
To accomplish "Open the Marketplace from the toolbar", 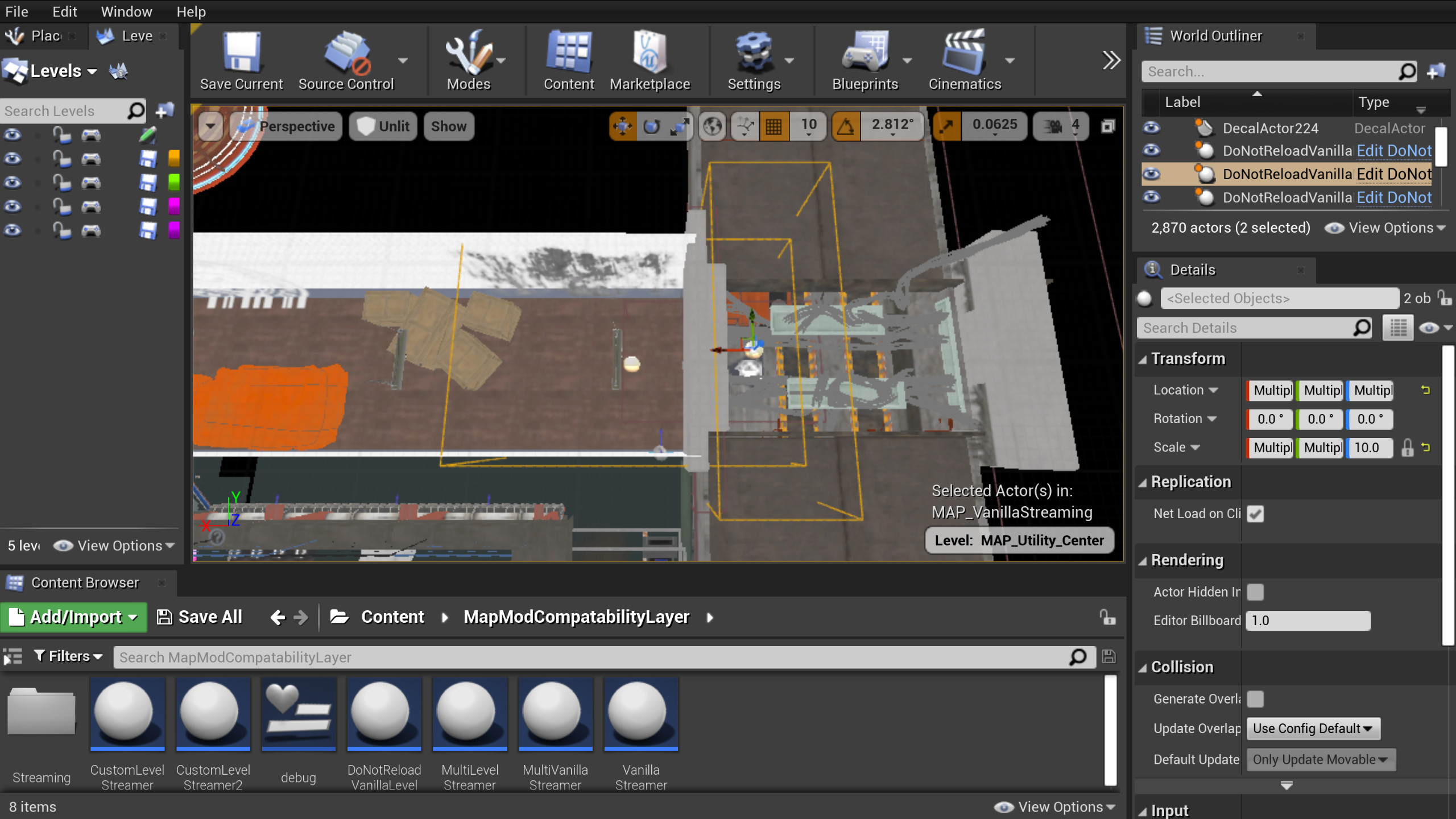I will coord(650,60).
